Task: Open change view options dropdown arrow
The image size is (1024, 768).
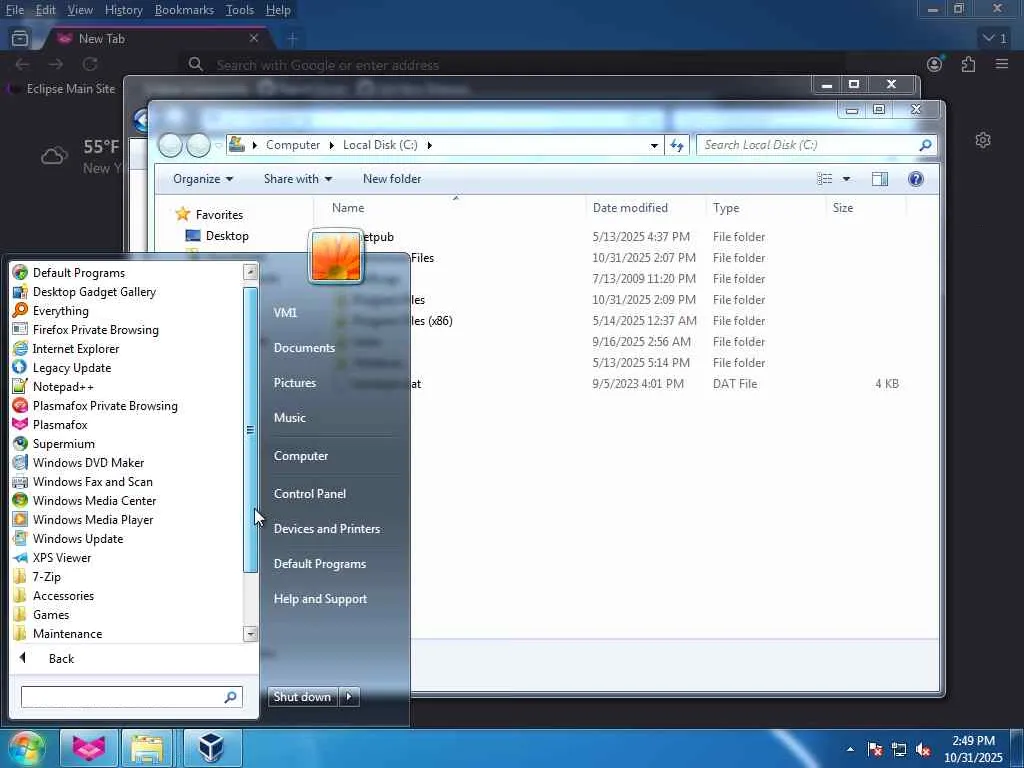Action: point(846,178)
